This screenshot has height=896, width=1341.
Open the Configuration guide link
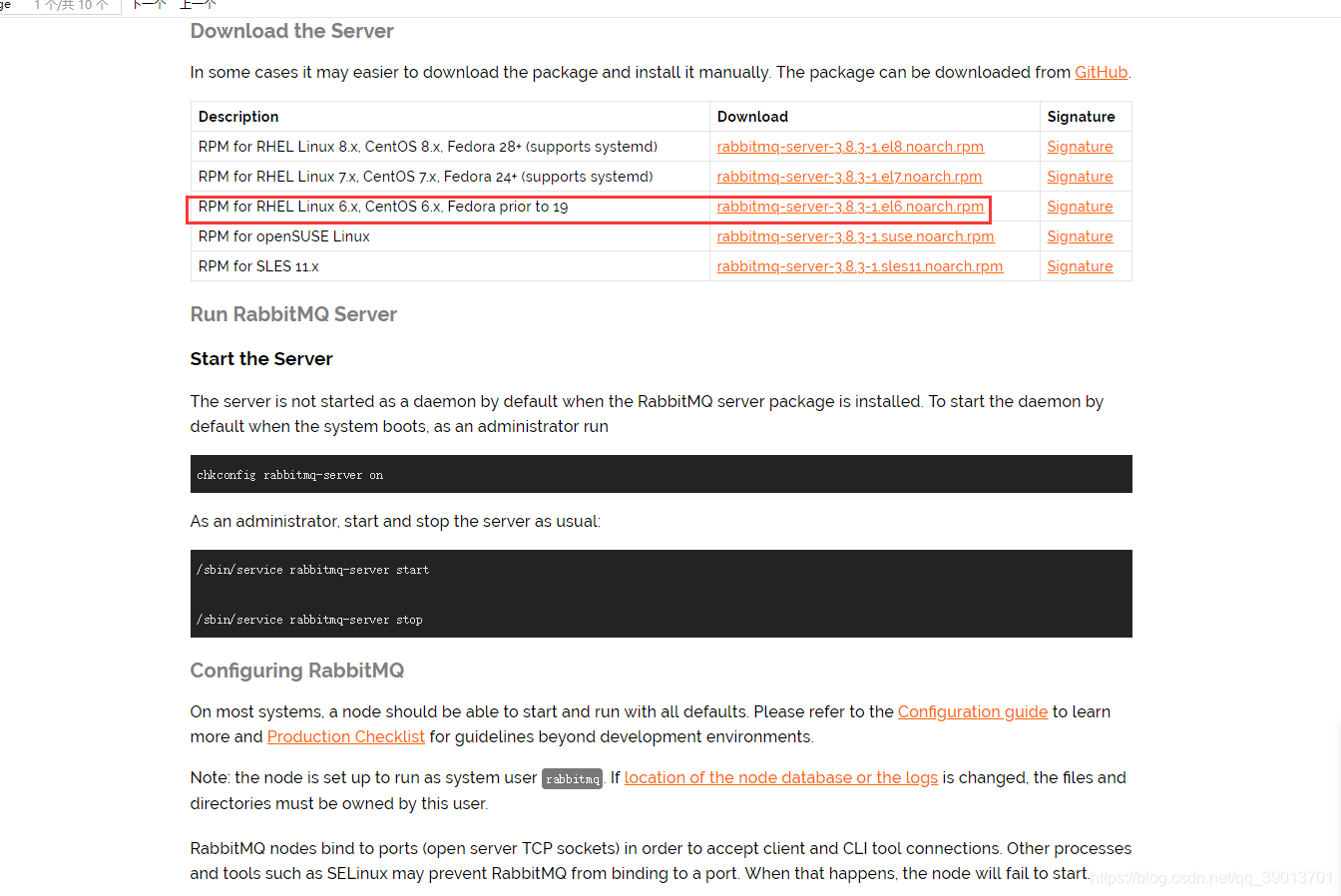pos(973,712)
